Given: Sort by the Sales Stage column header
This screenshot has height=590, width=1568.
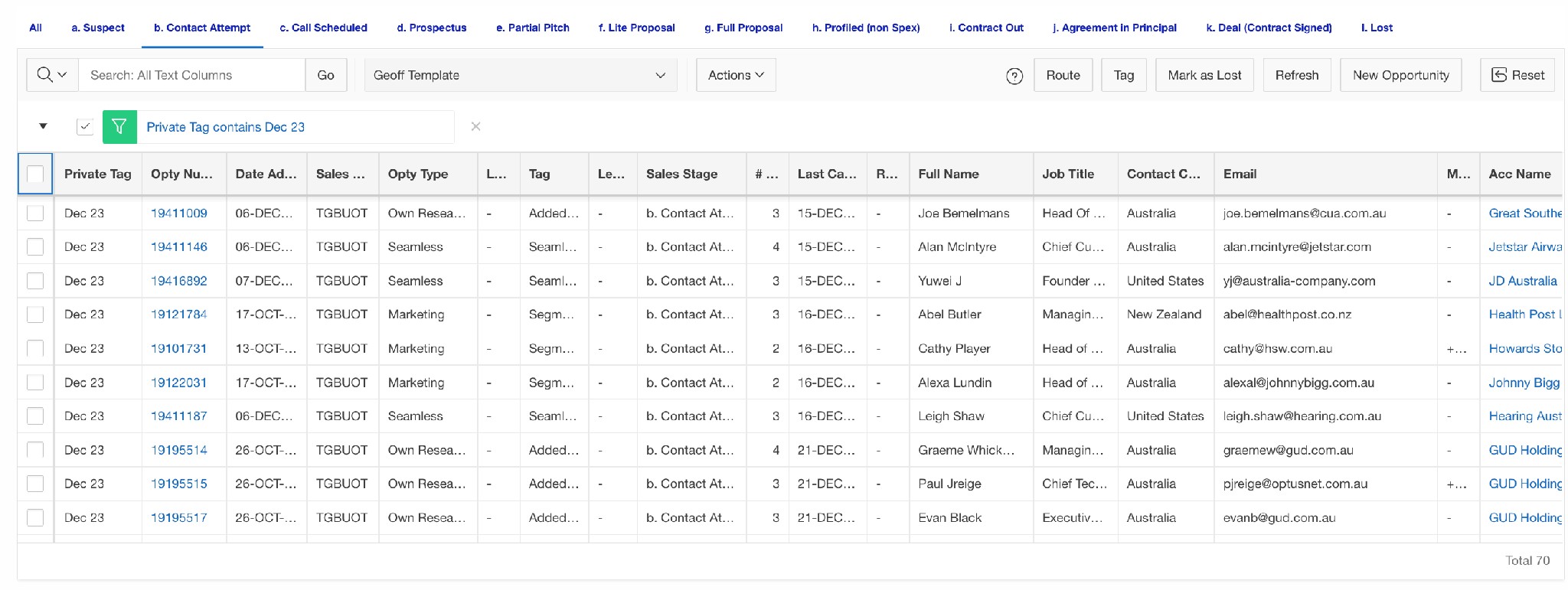Looking at the screenshot, I should click(681, 174).
